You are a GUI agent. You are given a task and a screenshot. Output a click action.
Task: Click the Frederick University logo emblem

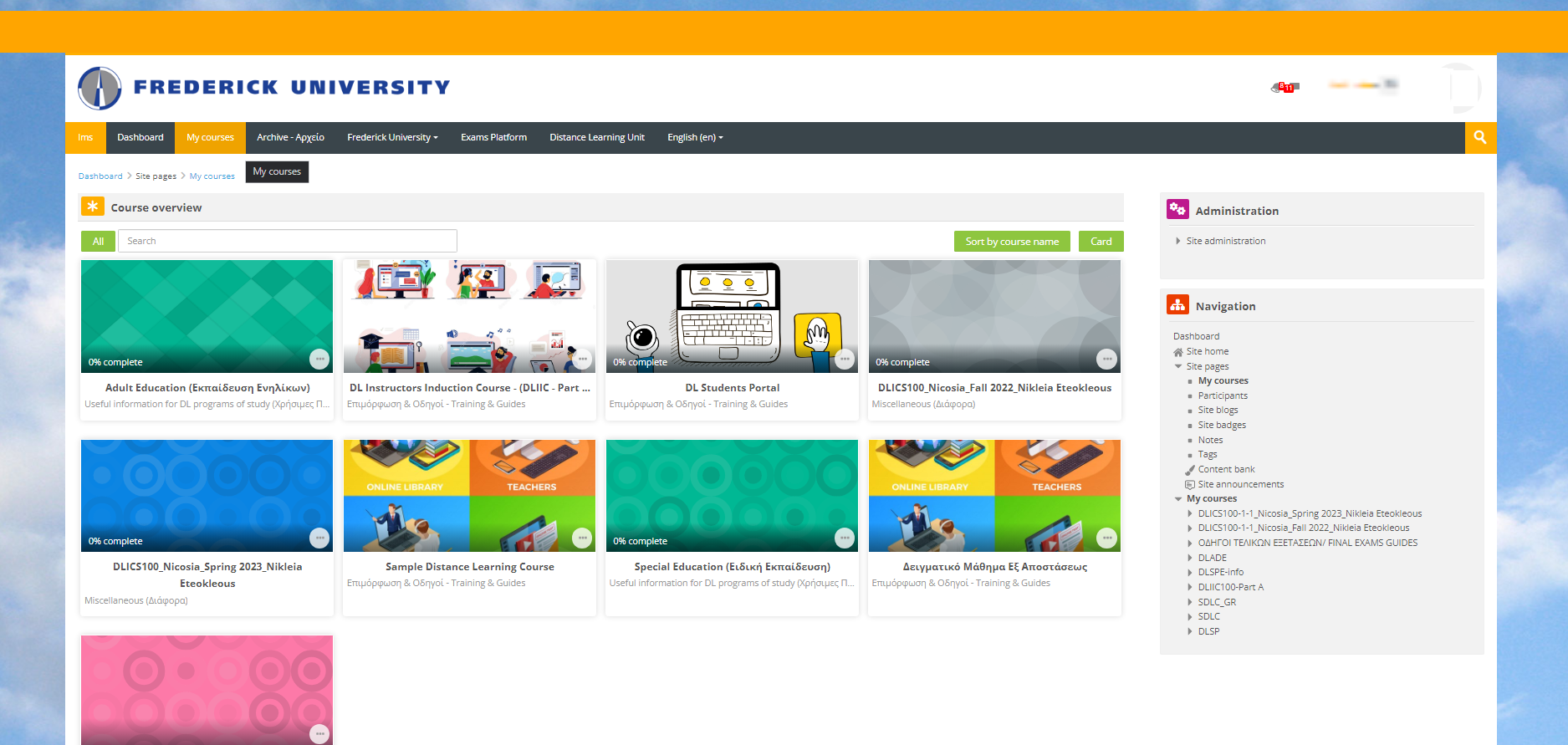(x=100, y=89)
